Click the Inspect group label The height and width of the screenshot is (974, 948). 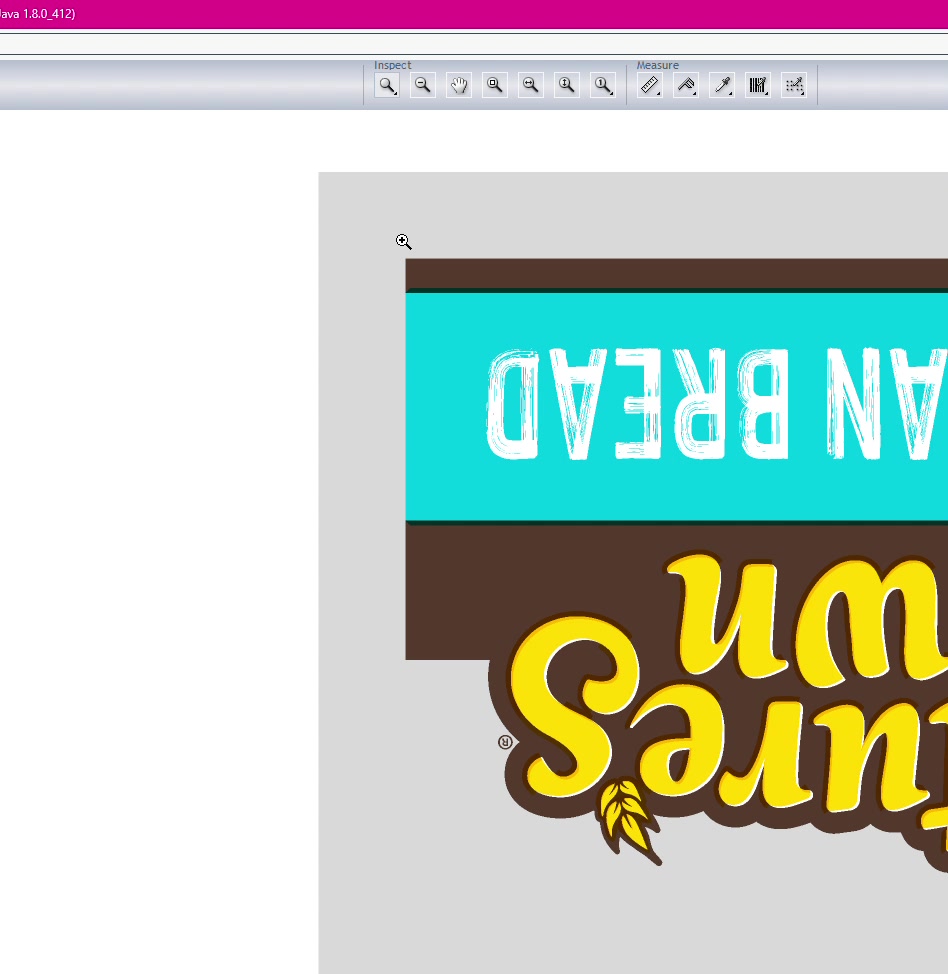pos(392,65)
